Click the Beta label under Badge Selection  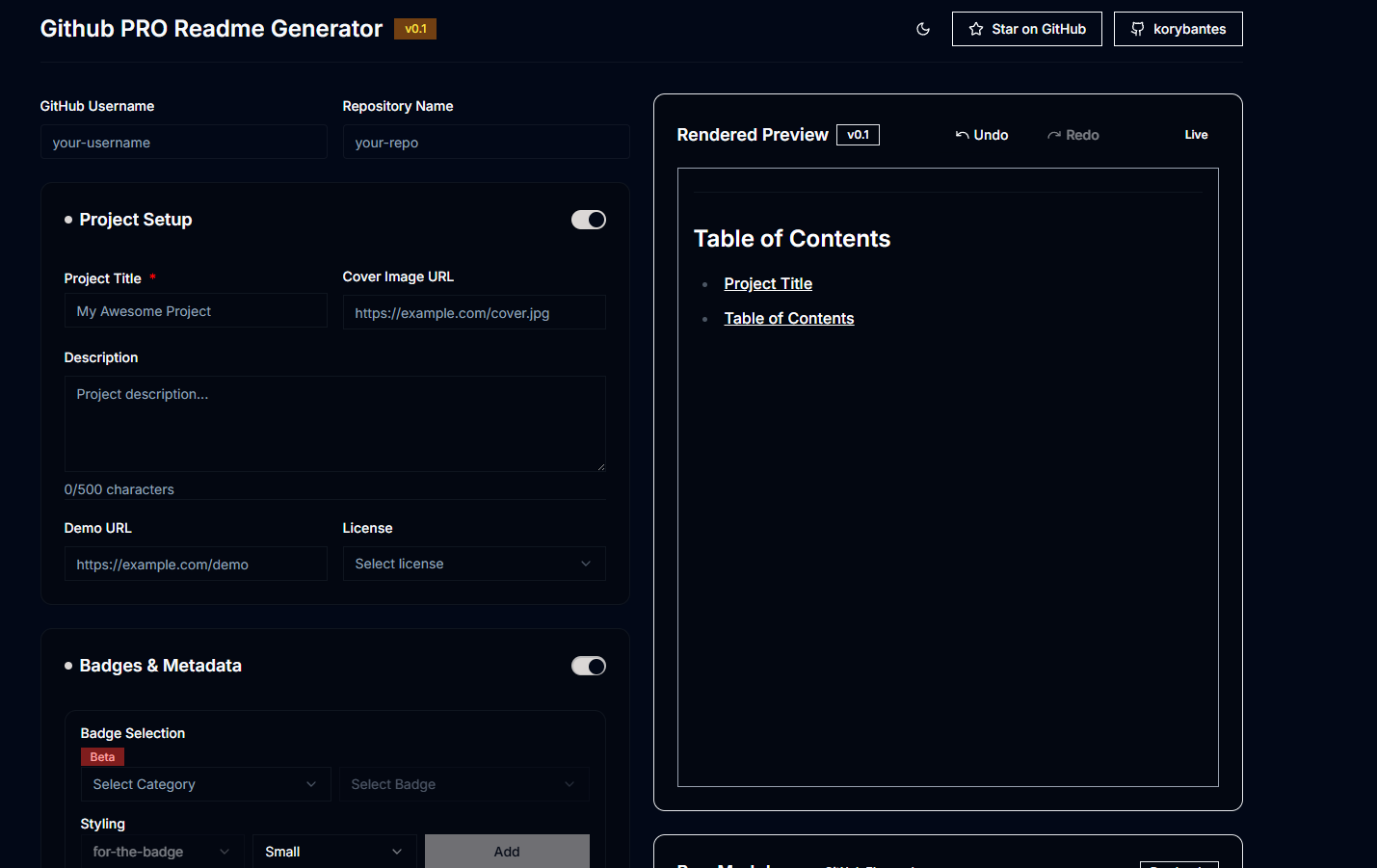102,757
